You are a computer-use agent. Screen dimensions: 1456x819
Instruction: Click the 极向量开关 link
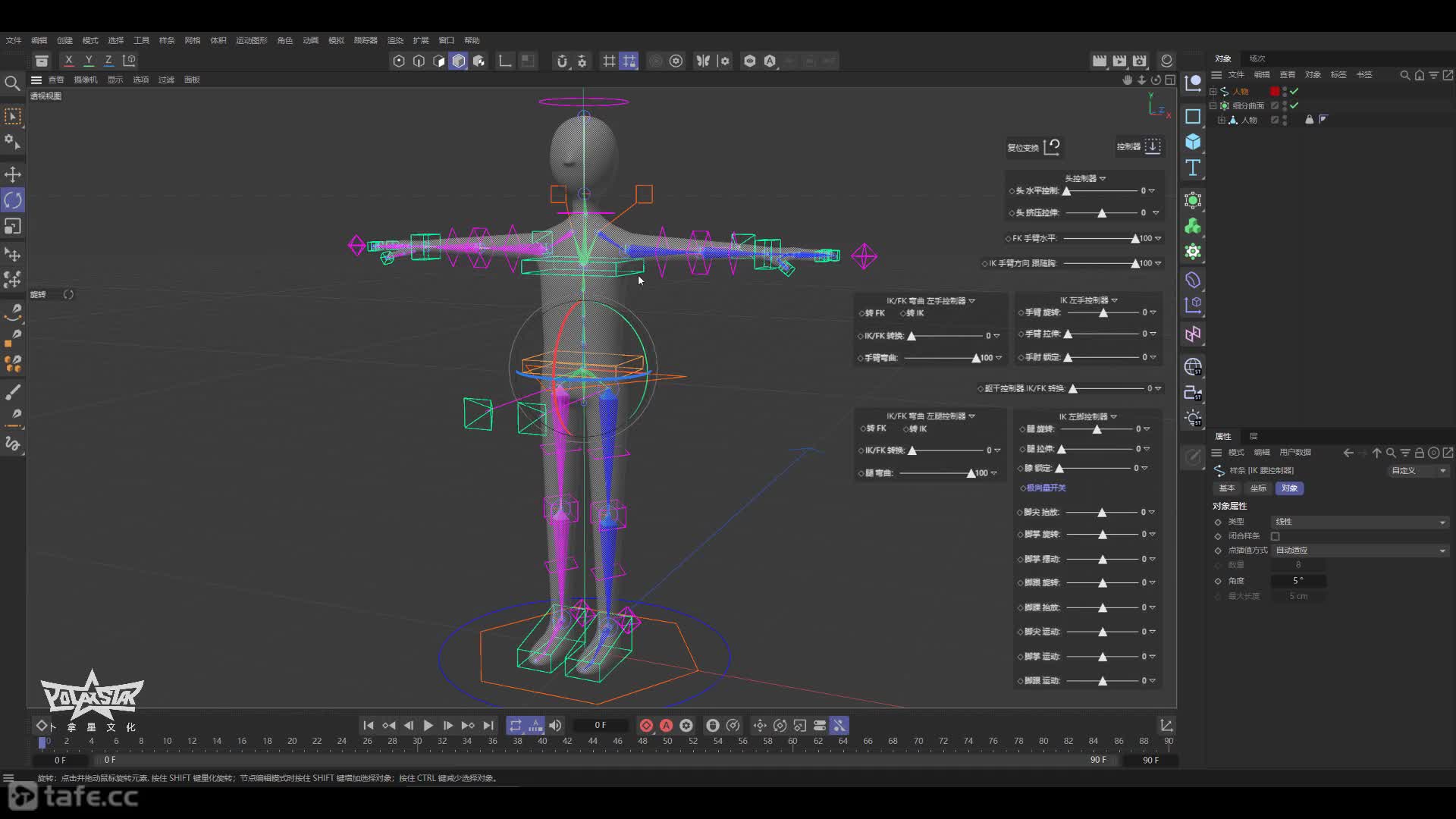[1046, 488]
